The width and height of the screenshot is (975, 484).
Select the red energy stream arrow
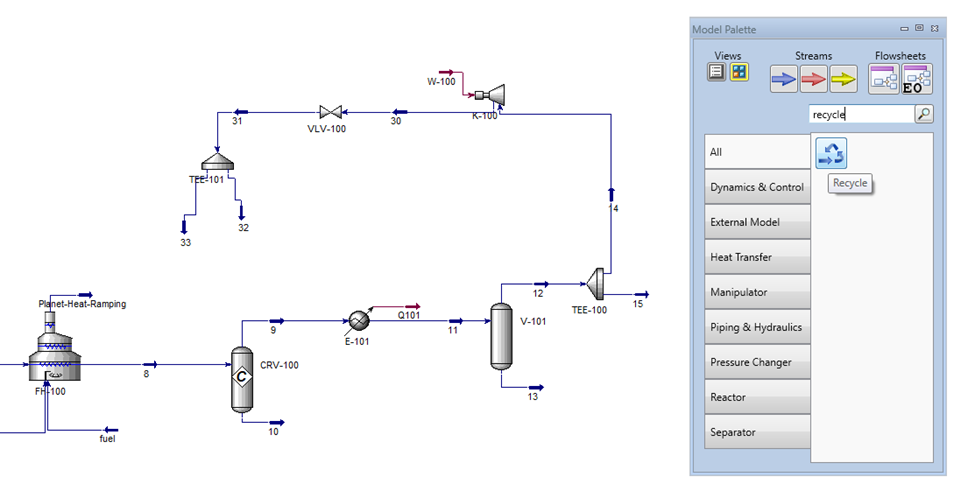[813, 79]
